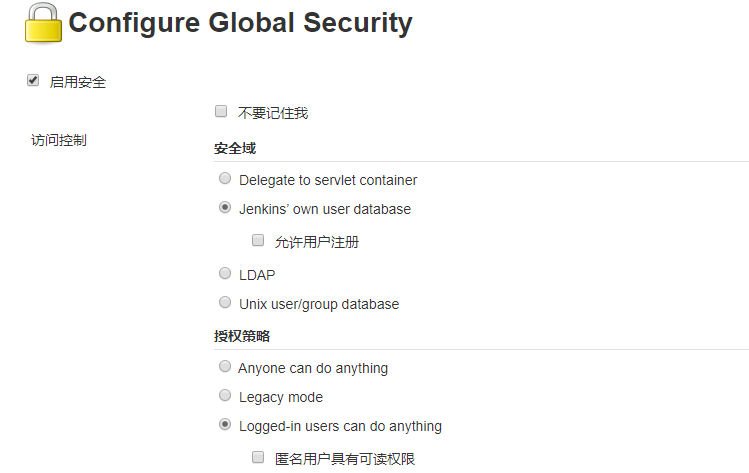This screenshot has width=749, height=473.
Task: Click the 不要记住我 label text
Action: click(x=273, y=113)
